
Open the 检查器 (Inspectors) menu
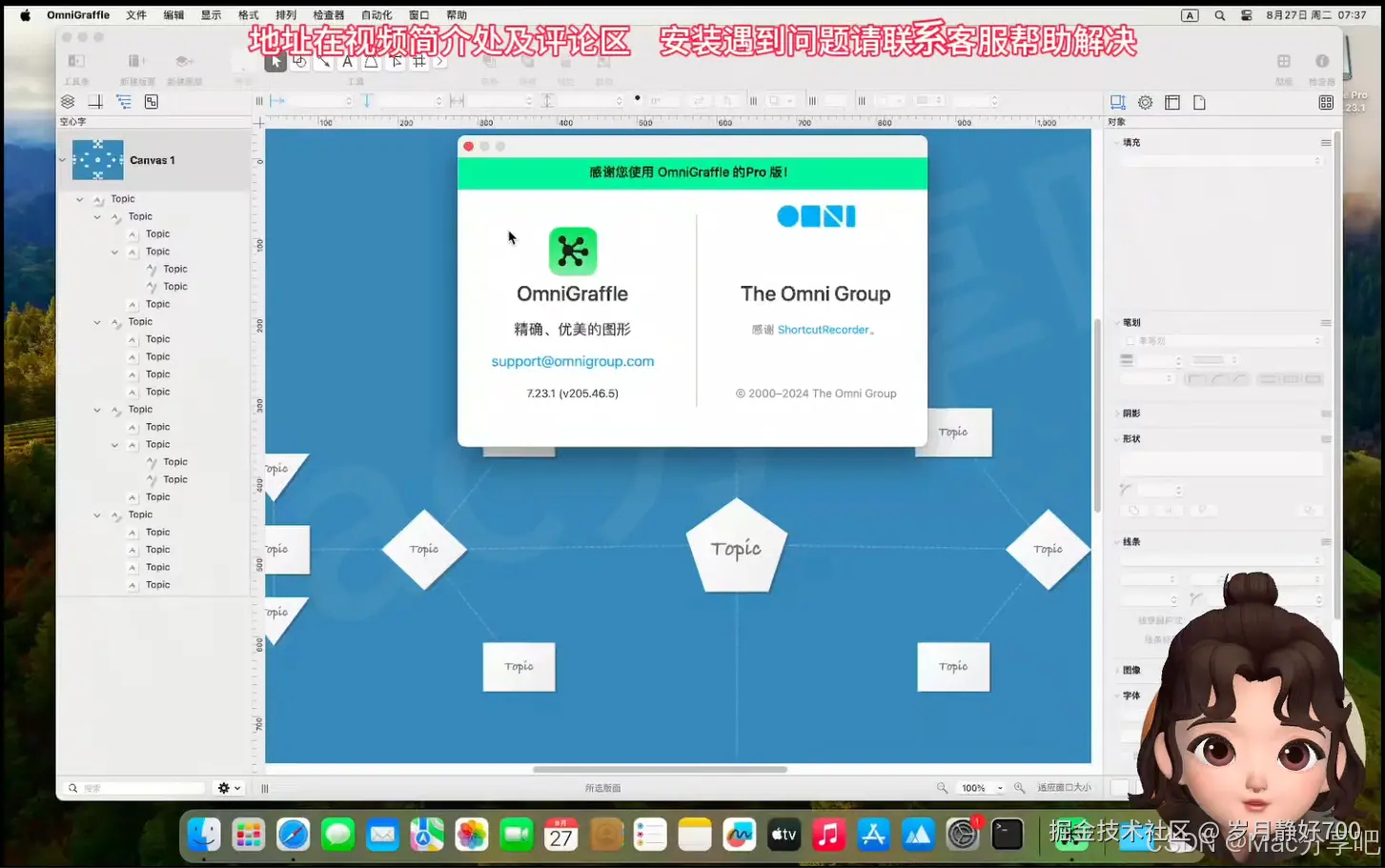pos(329,15)
